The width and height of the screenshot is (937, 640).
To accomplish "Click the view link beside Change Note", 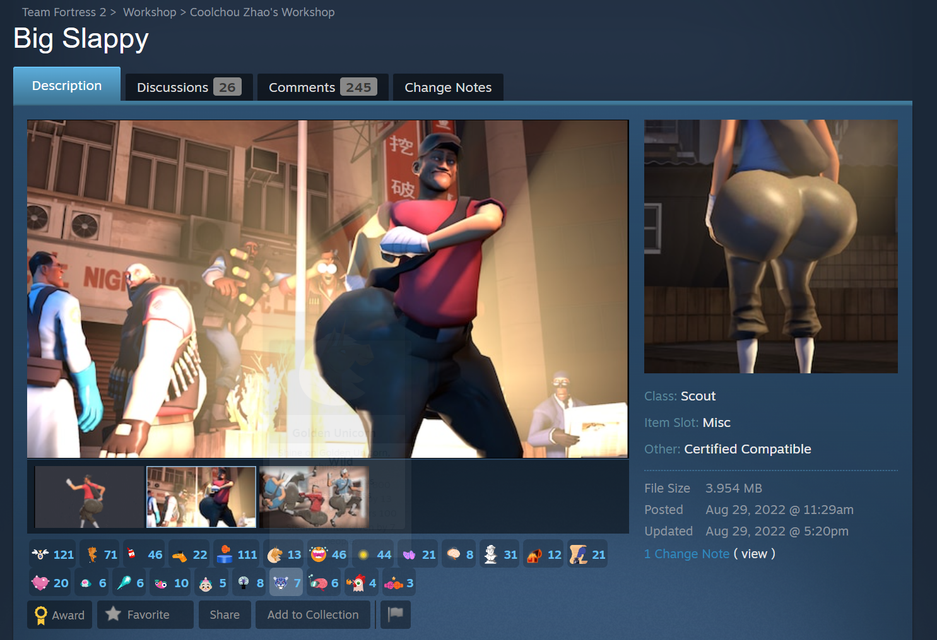I will (754, 554).
